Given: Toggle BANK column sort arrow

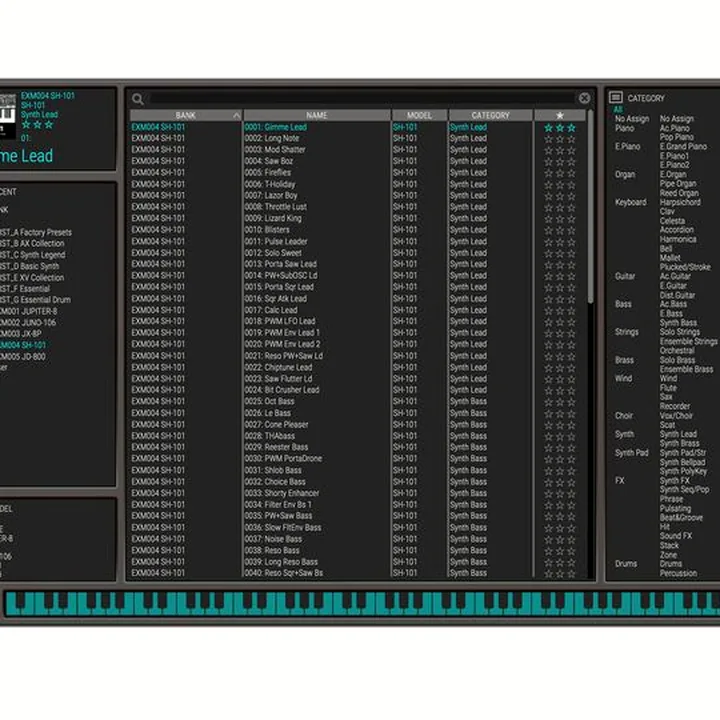Looking at the screenshot, I should pos(236,115).
